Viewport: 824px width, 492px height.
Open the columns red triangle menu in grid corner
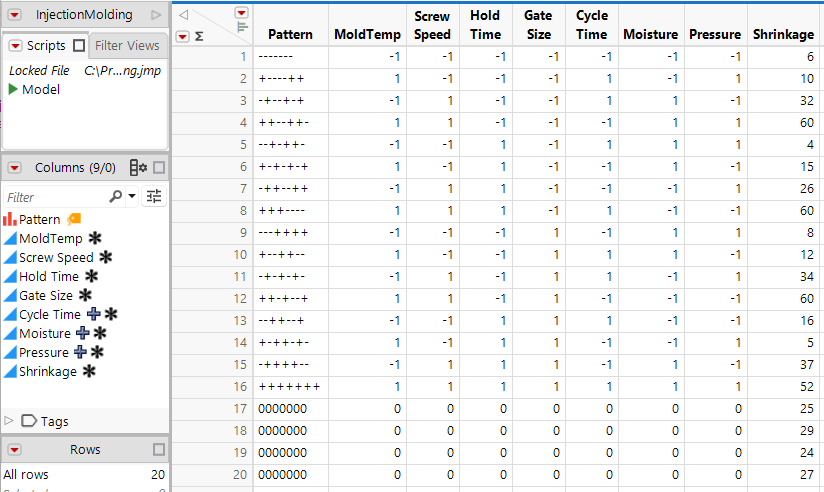click(x=241, y=13)
